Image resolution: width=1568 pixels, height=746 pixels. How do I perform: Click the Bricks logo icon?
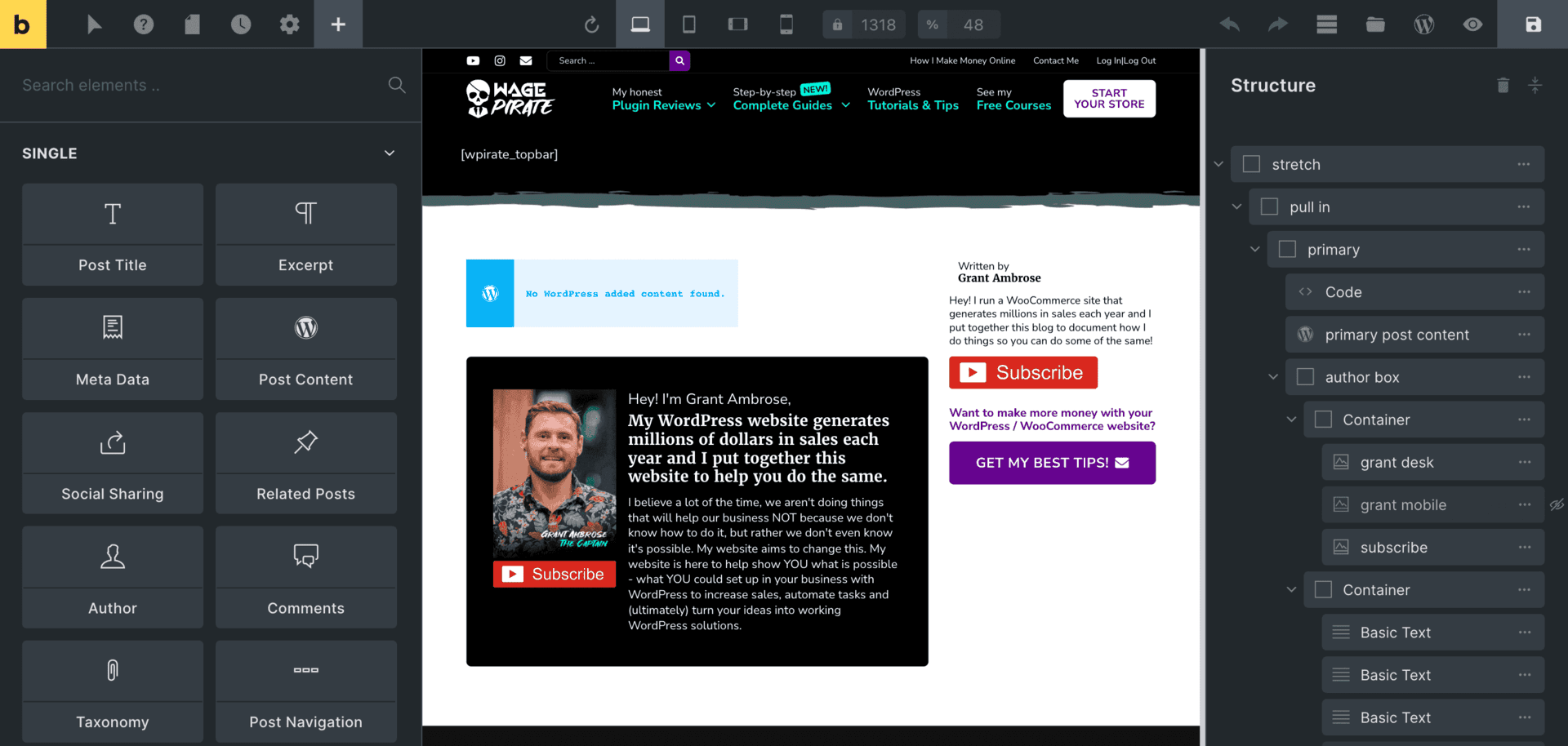(23, 24)
